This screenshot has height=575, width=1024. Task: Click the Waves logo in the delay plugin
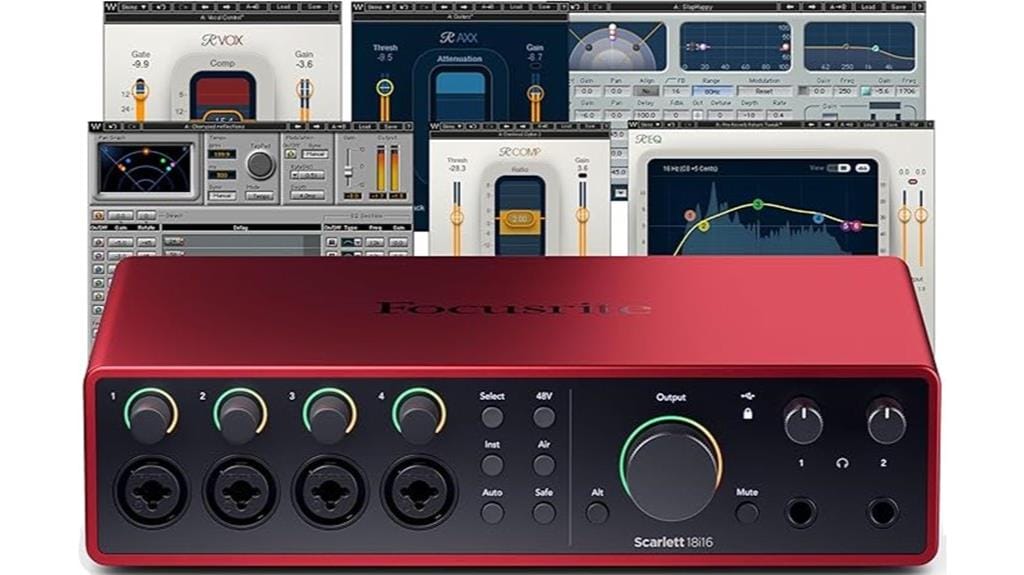96,127
